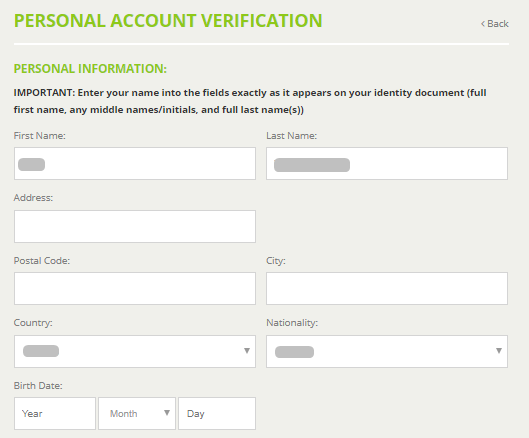The height and width of the screenshot is (438, 529).
Task: Open the birth Month dropdown
Action: coord(137,413)
